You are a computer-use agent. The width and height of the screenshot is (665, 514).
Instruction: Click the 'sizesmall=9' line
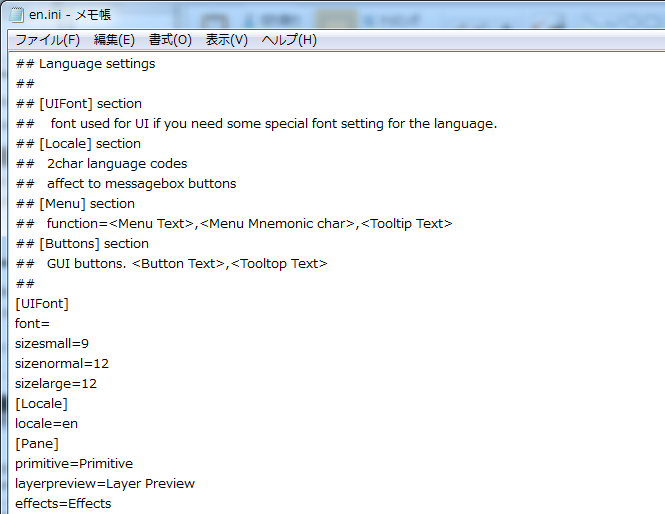(x=52, y=344)
